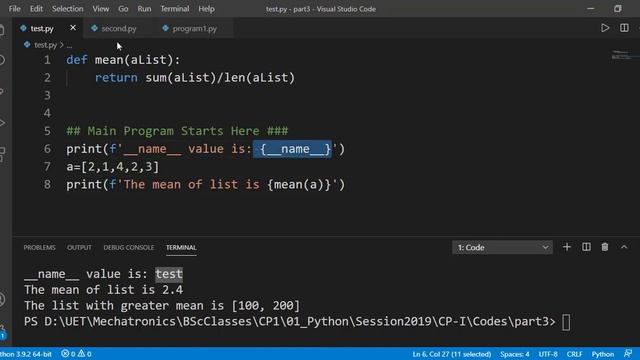Screen dimensions: 640x360
Task: Open the View menu
Action: tap(100, 9)
